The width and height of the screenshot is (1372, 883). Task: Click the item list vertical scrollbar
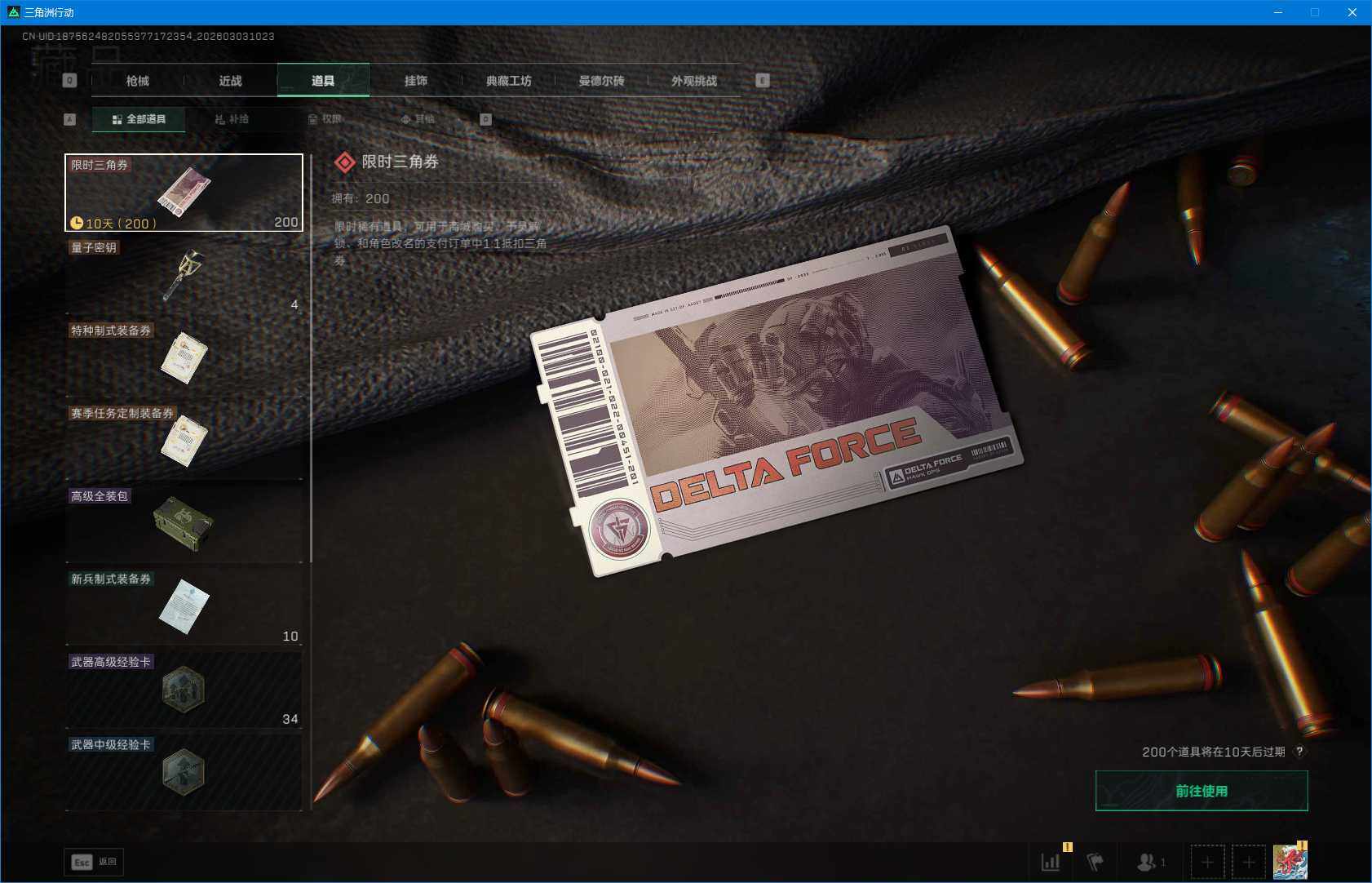311,359
